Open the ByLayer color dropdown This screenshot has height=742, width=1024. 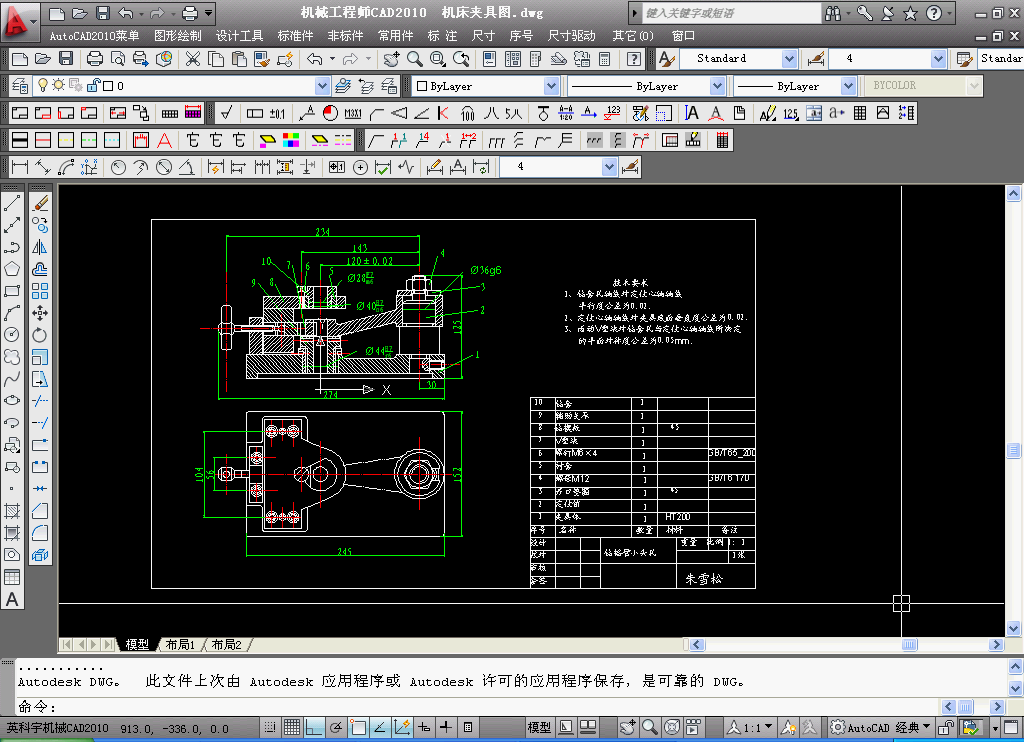(x=551, y=86)
